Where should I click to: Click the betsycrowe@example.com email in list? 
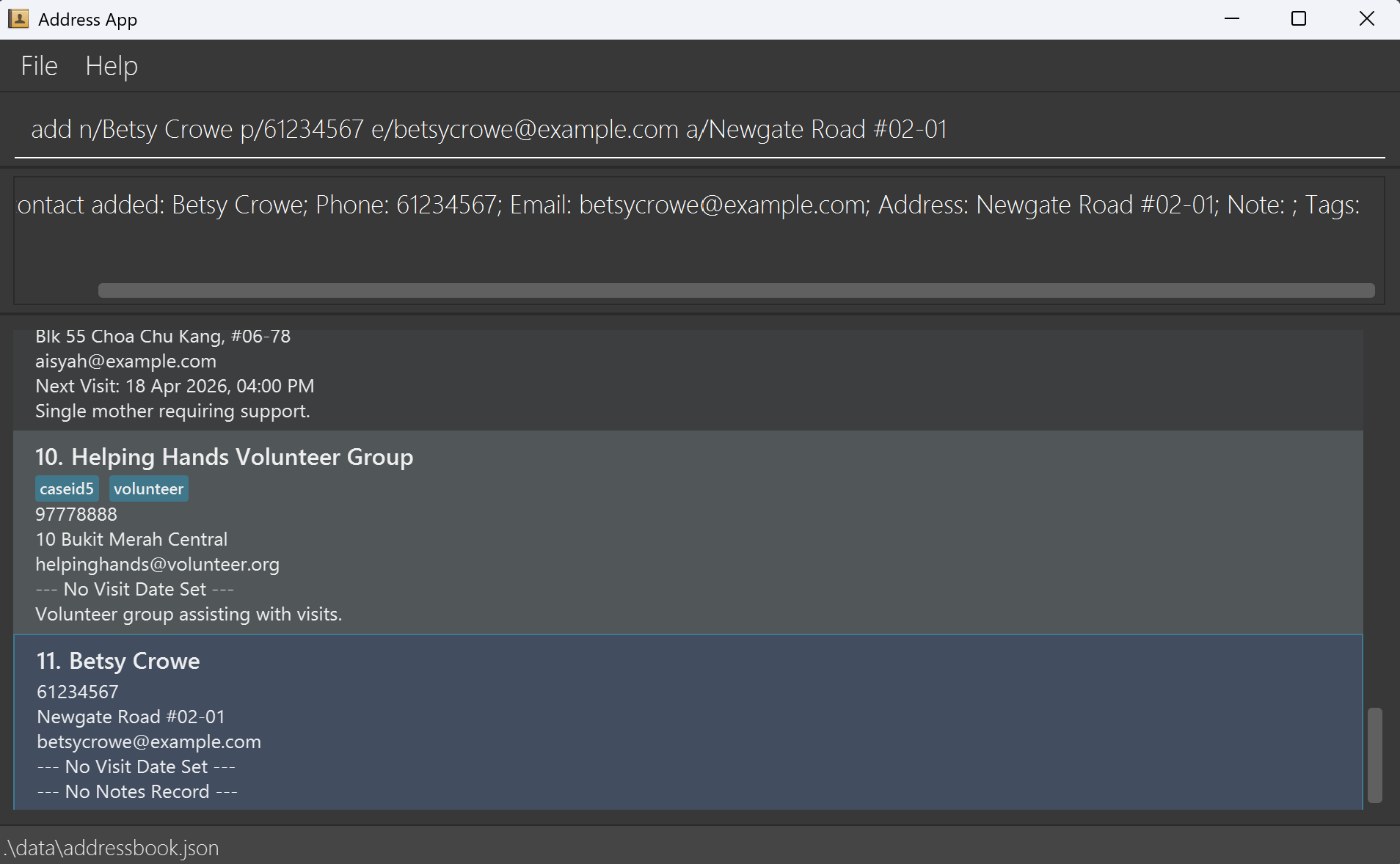(149, 742)
